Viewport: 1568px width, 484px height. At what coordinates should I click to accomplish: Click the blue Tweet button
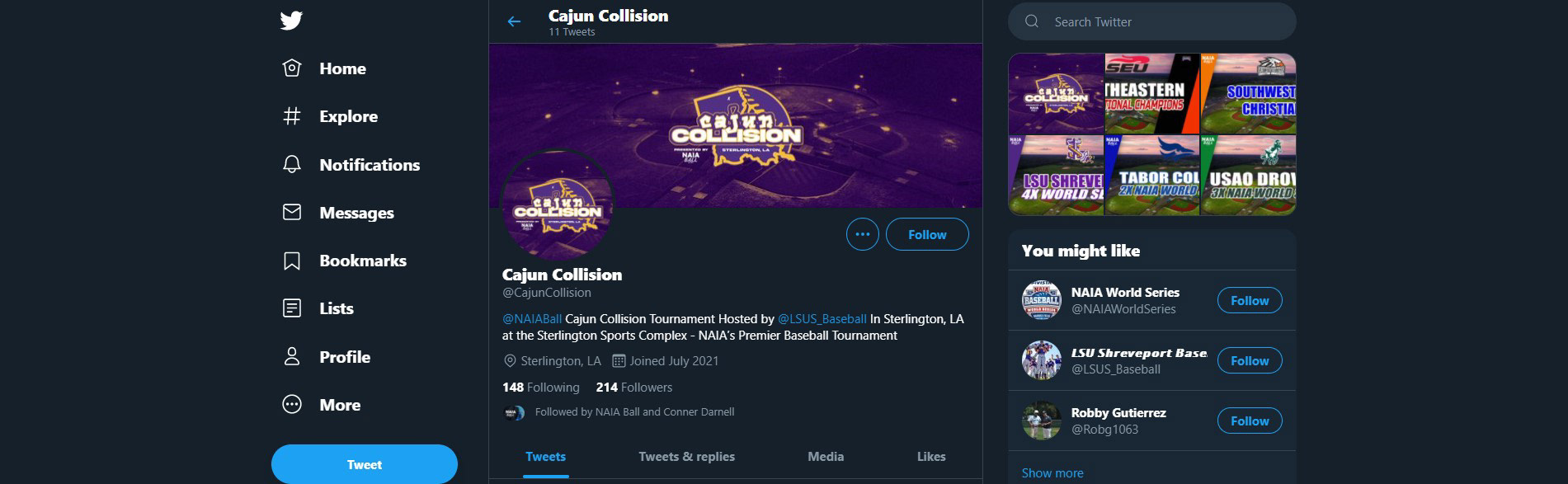(x=364, y=465)
